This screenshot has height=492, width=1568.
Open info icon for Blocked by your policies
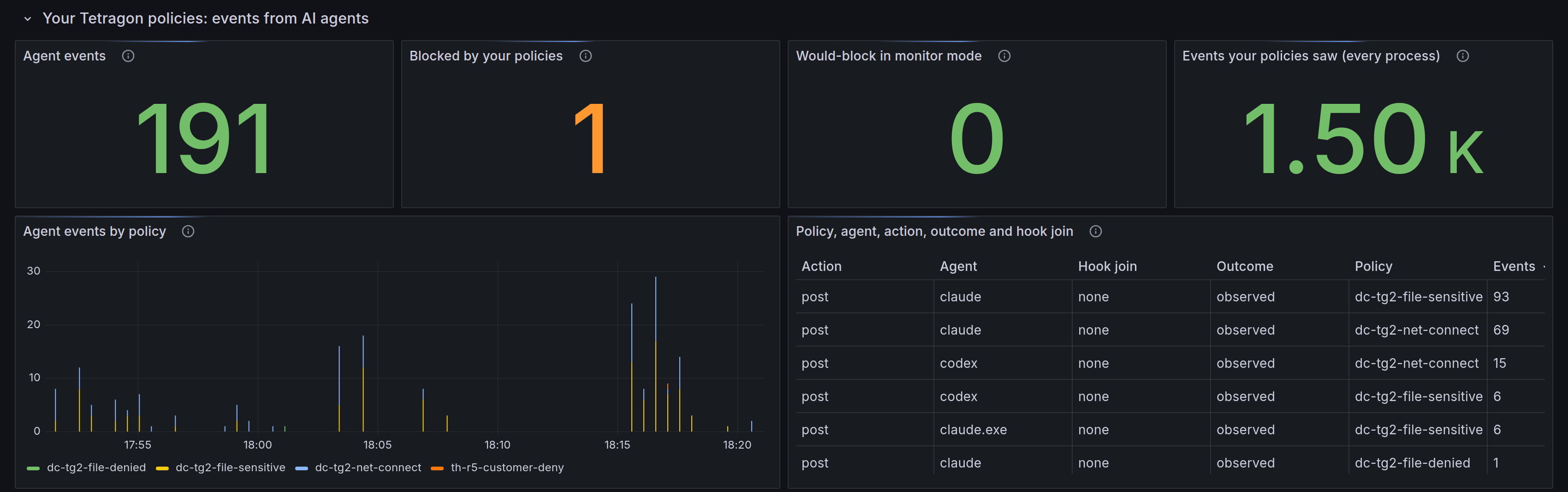click(586, 56)
